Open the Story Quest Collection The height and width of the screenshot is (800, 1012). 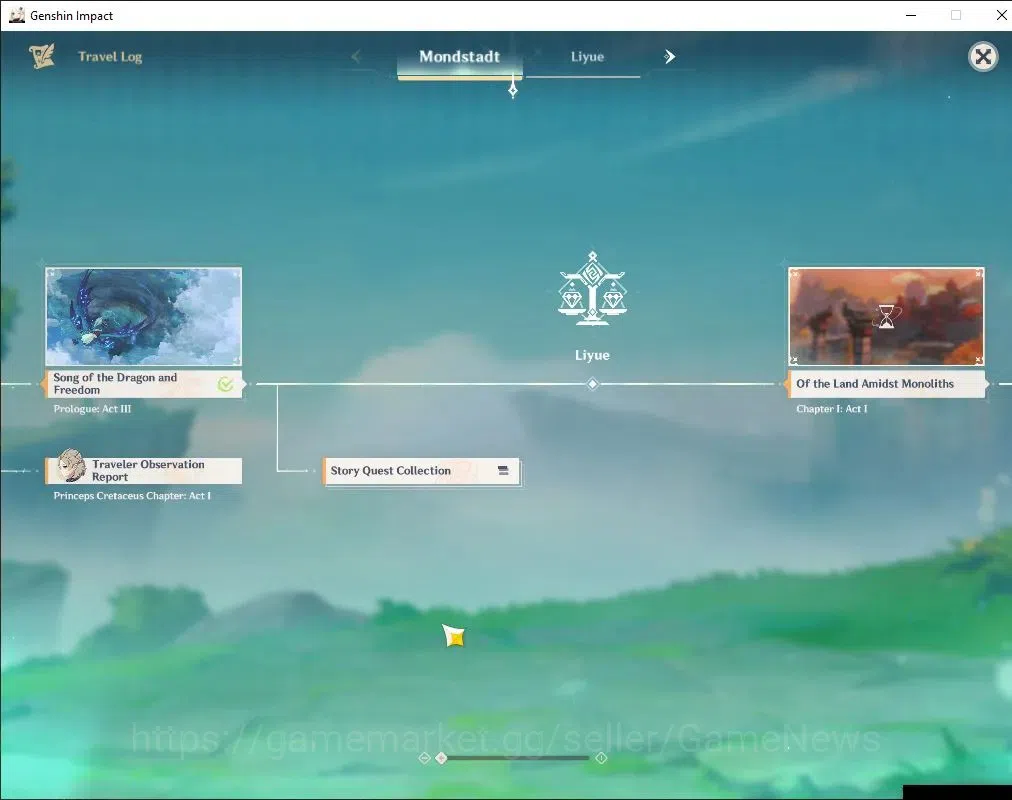(x=421, y=471)
